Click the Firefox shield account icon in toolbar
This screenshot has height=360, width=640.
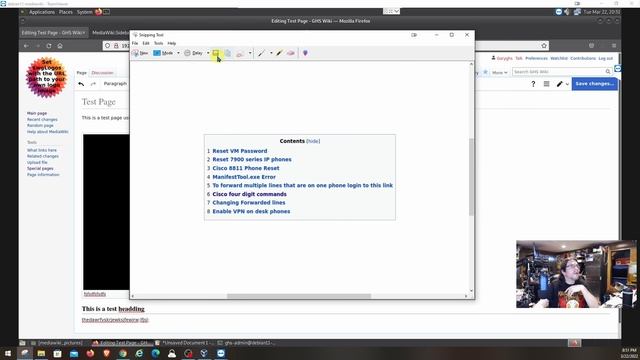coord(591,46)
